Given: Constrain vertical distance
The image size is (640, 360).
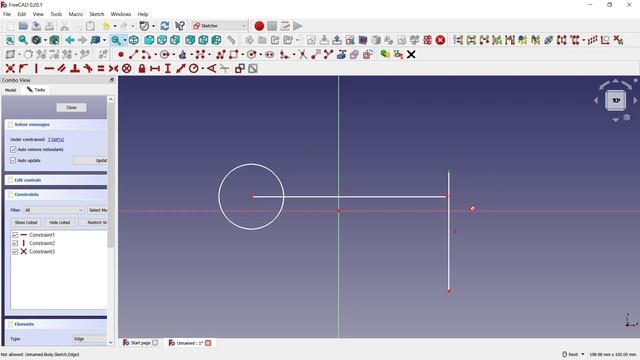Looking at the screenshot, I should (168, 68).
